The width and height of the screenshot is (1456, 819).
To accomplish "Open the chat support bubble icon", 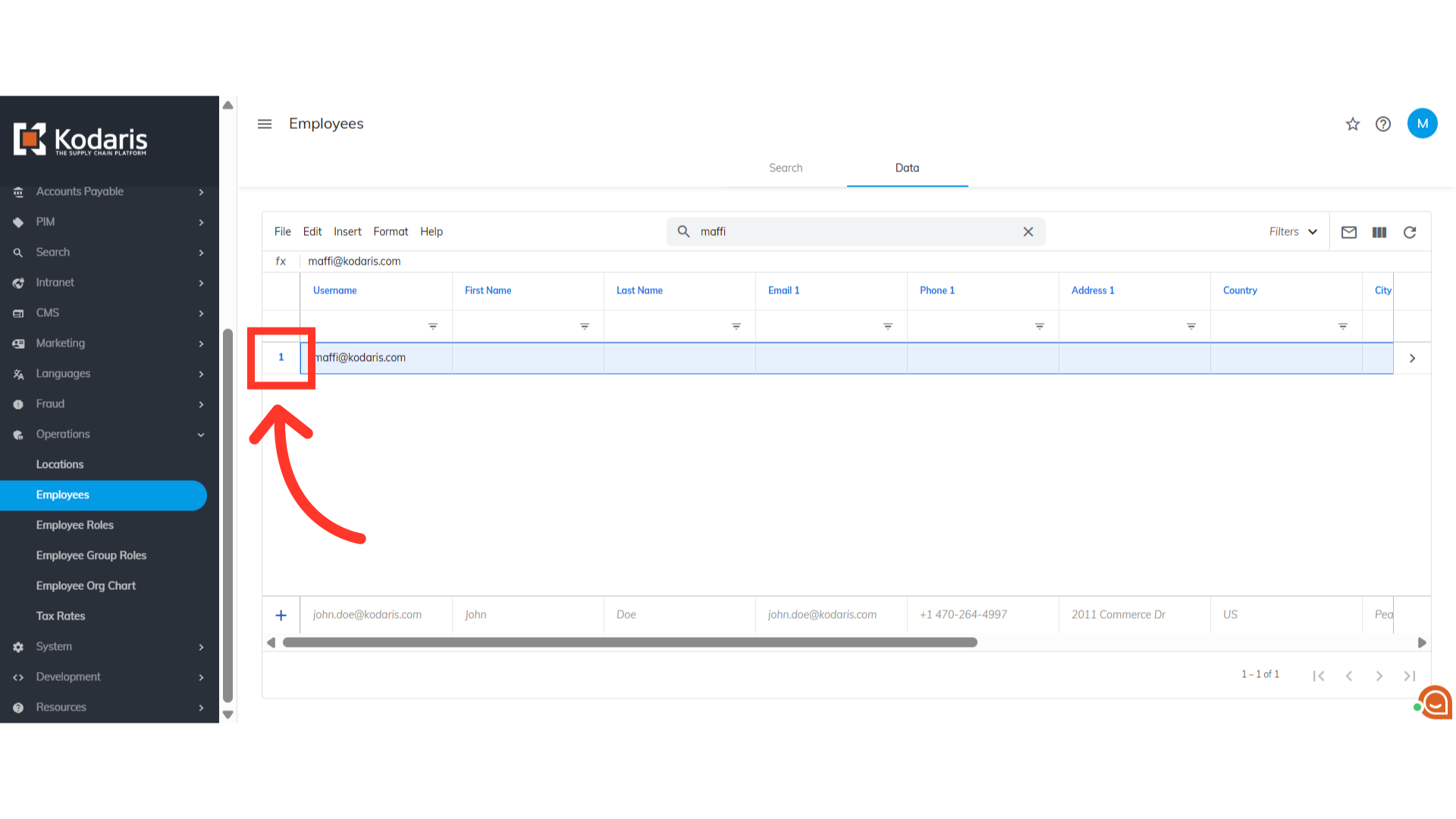I will pos(1435,702).
